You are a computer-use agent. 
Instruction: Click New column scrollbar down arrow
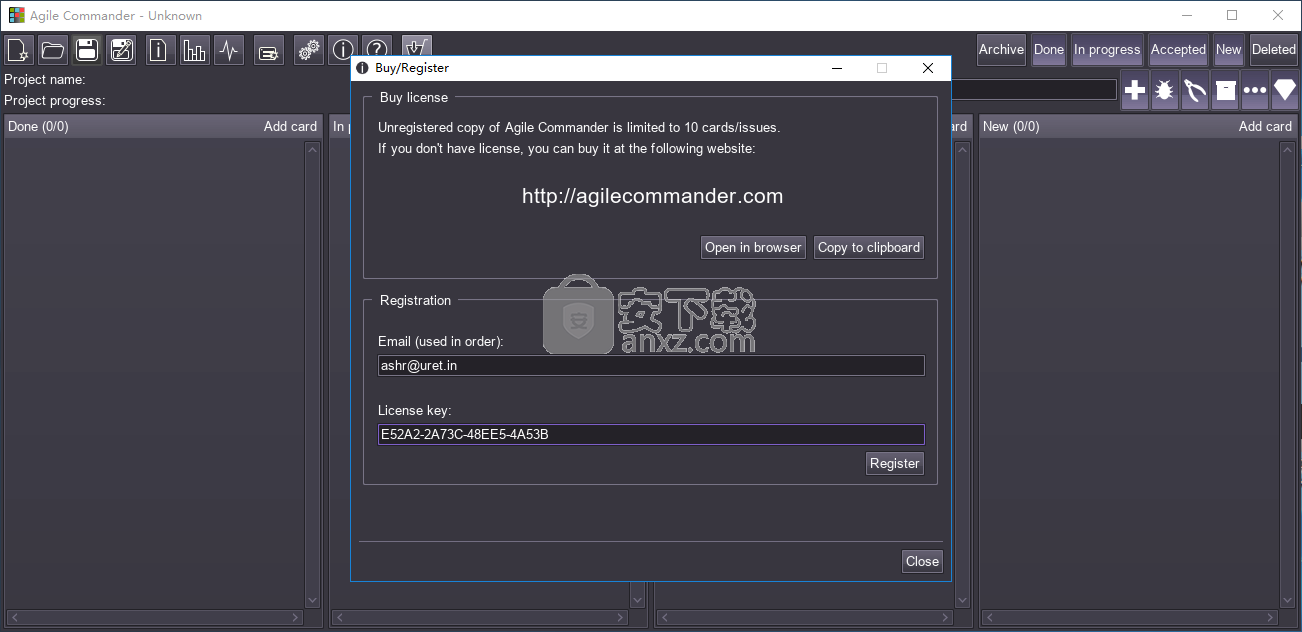[x=1287, y=600]
